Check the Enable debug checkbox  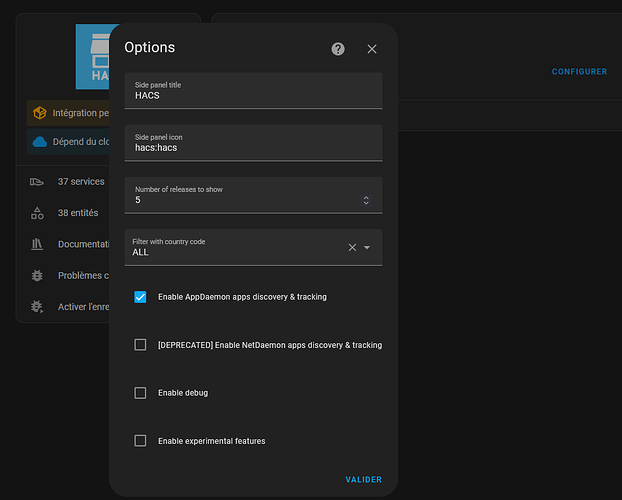(x=140, y=393)
